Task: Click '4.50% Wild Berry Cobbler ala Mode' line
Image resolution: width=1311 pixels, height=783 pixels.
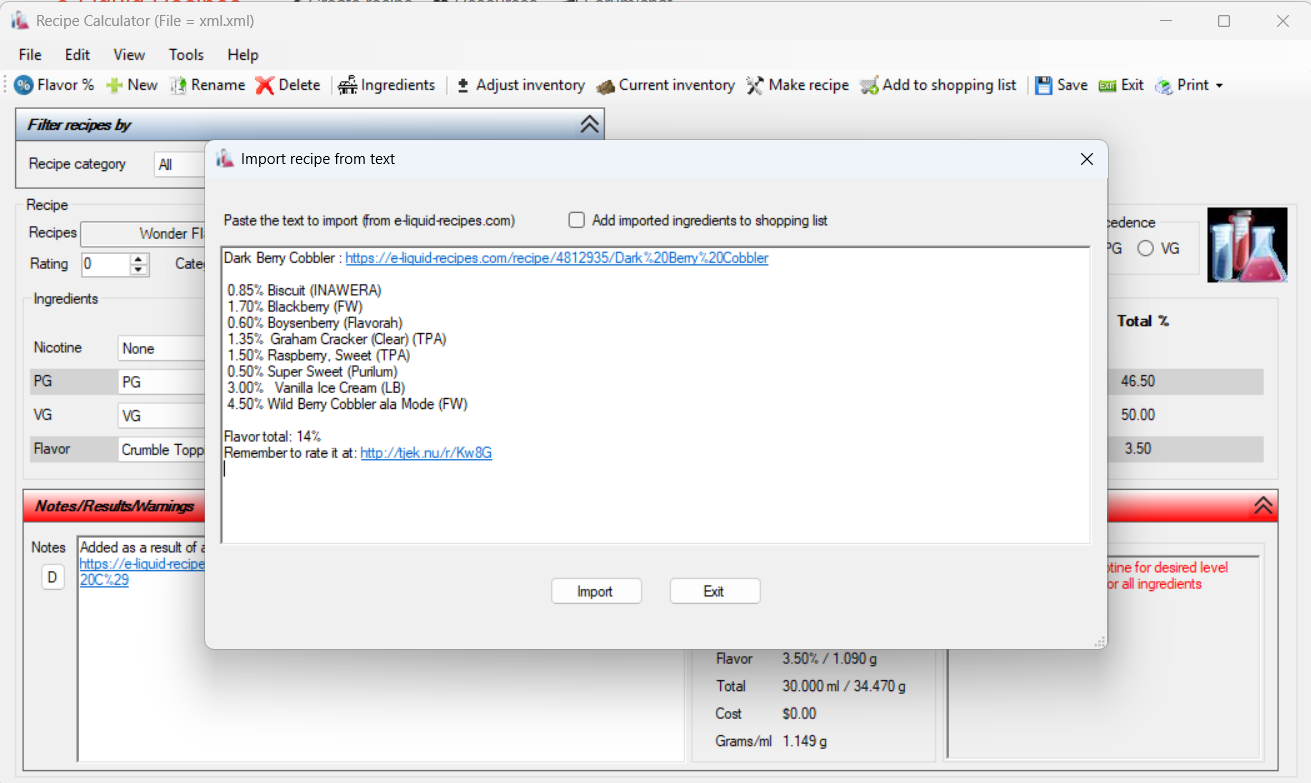Action: point(347,404)
